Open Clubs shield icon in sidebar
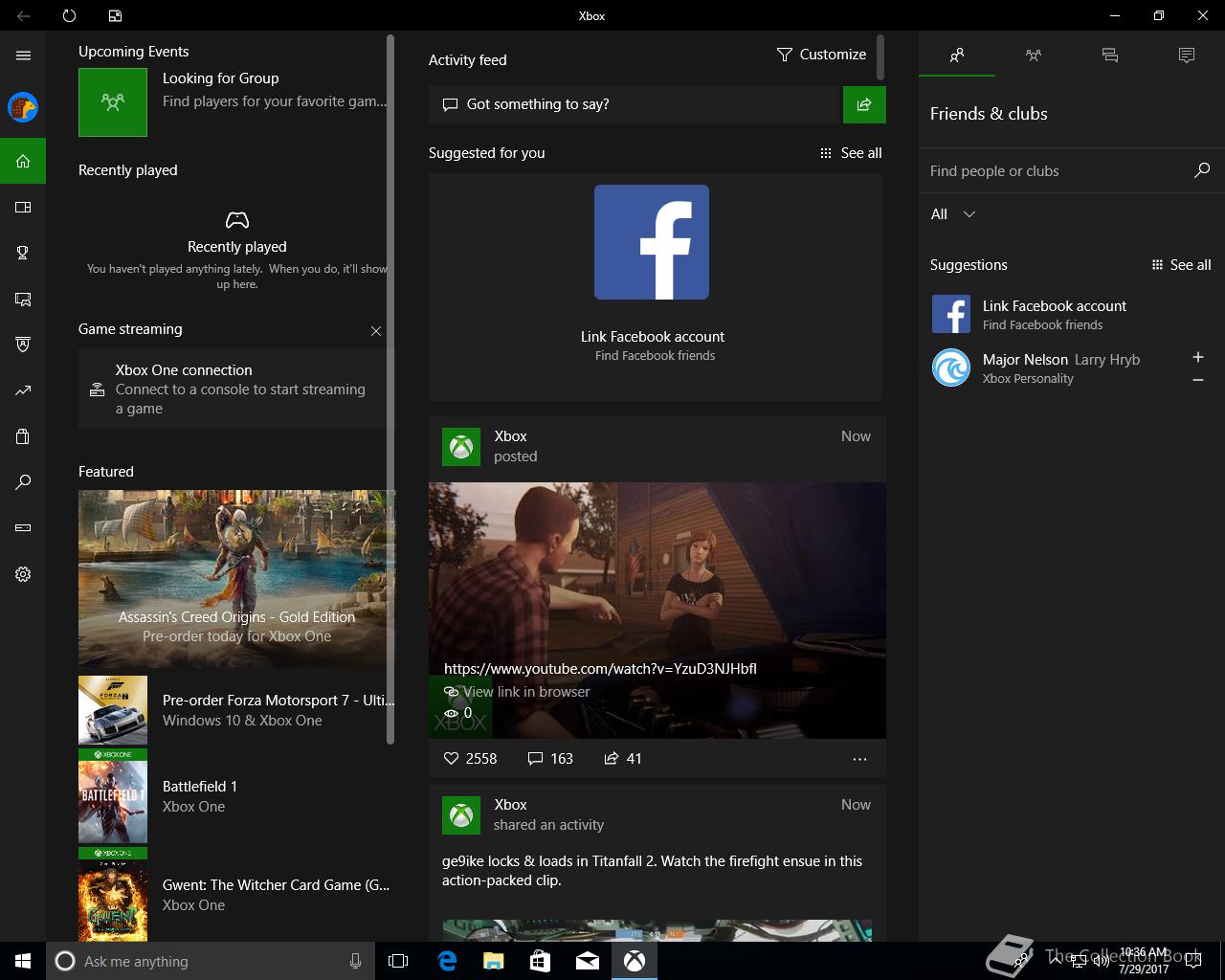Viewport: 1225px width, 980px height. [23, 345]
